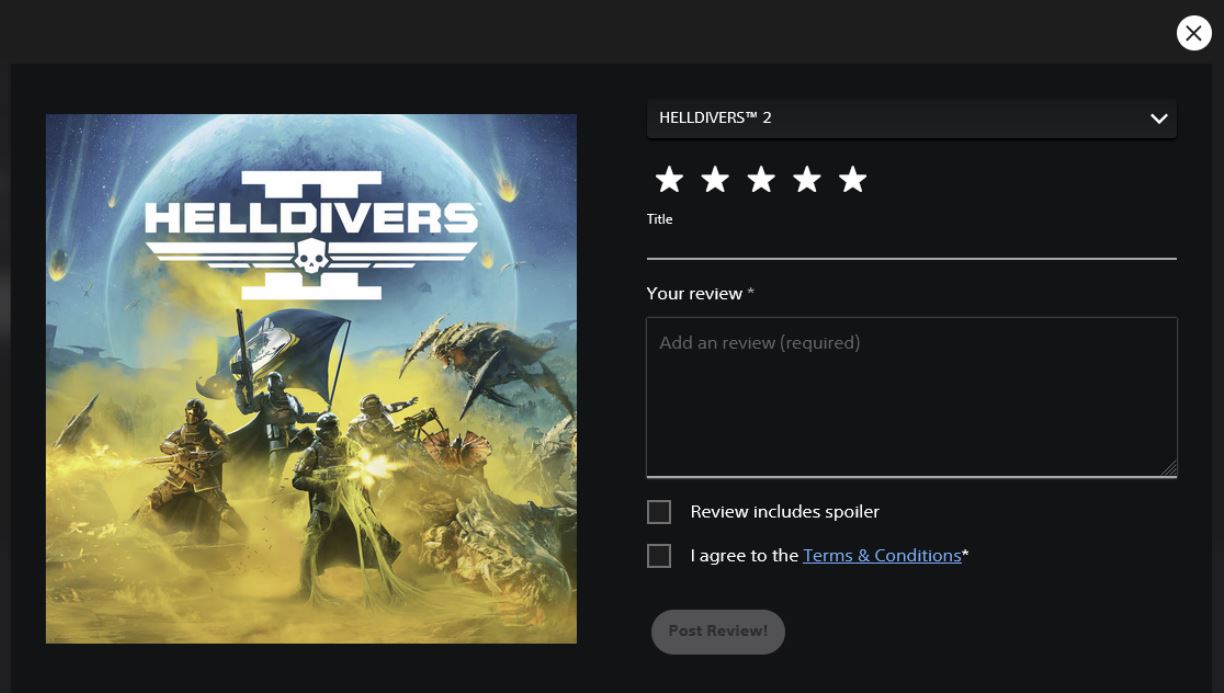This screenshot has width=1224, height=693.
Task: Click the Helldivers II cover art image
Action: coord(311,378)
